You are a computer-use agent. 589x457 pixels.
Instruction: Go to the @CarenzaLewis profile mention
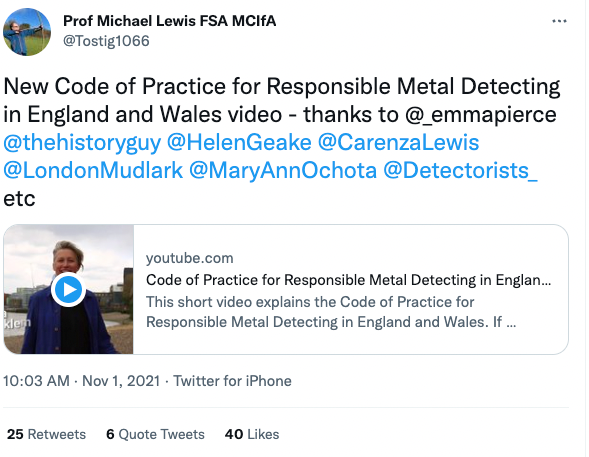pos(399,143)
